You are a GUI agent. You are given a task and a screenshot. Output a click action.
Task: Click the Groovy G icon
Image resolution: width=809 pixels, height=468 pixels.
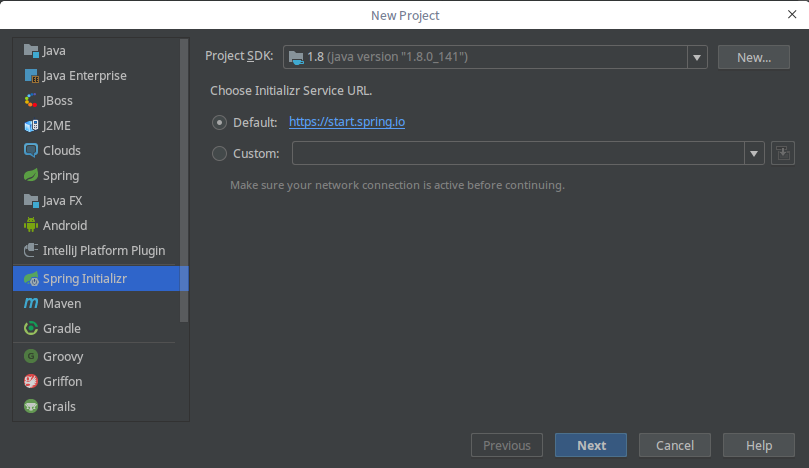(x=31, y=356)
